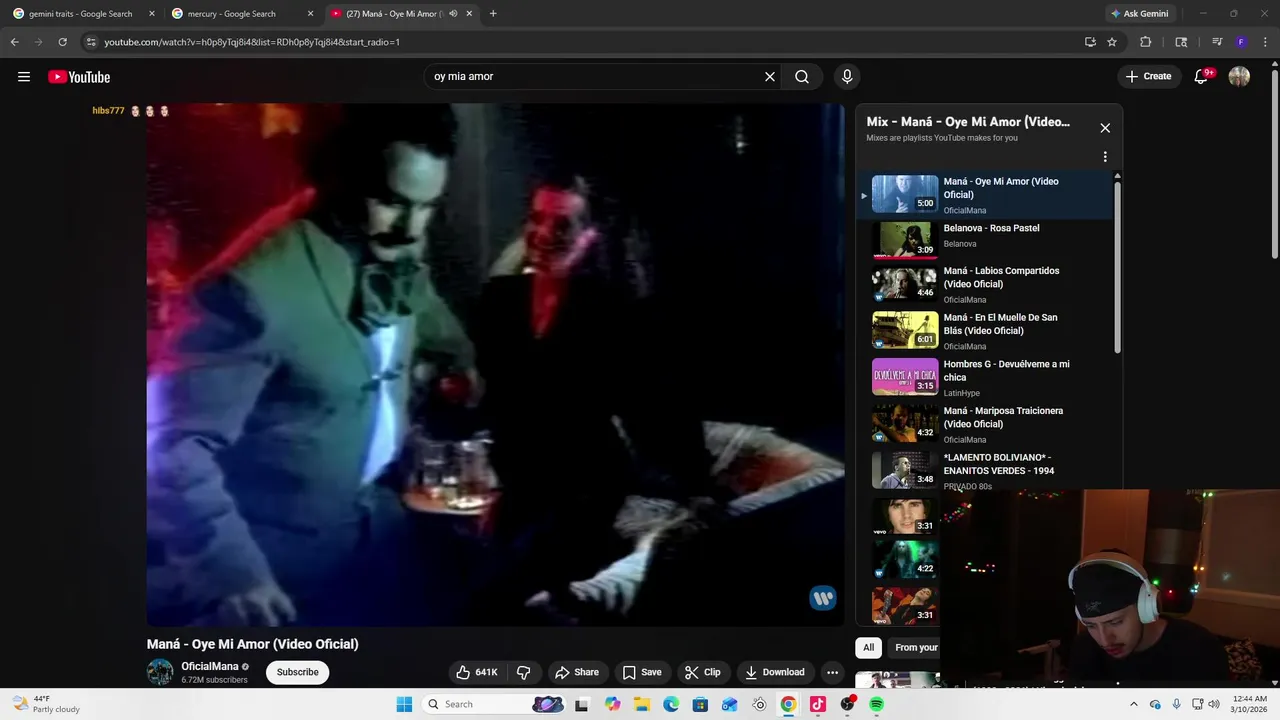Viewport: 1280px width, 720px height.
Task: Go back in browser history
Action: (14, 42)
